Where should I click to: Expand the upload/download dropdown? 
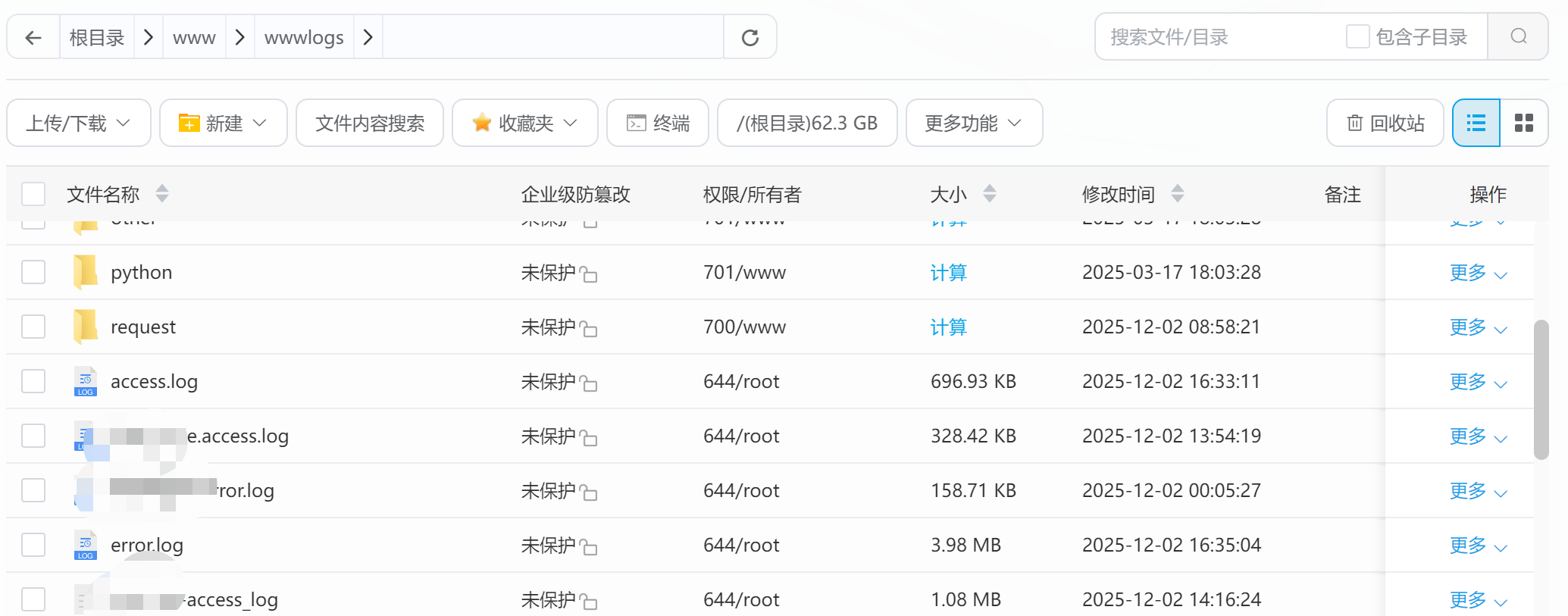click(x=79, y=123)
